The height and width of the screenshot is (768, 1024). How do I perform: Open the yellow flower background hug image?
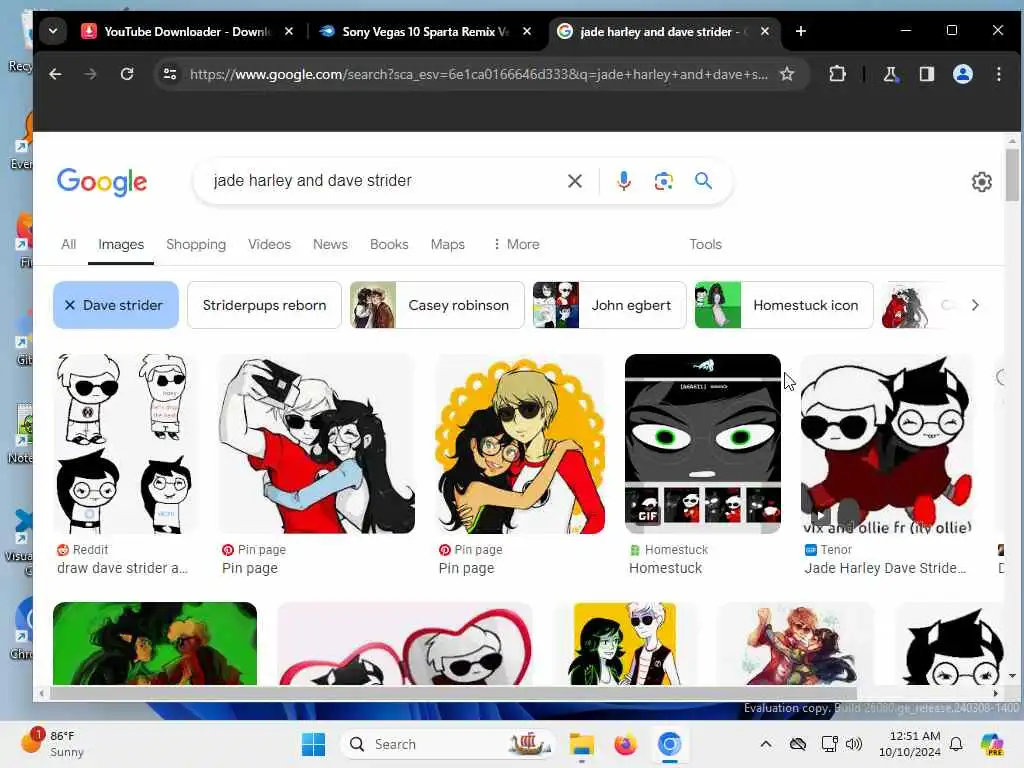coord(520,444)
